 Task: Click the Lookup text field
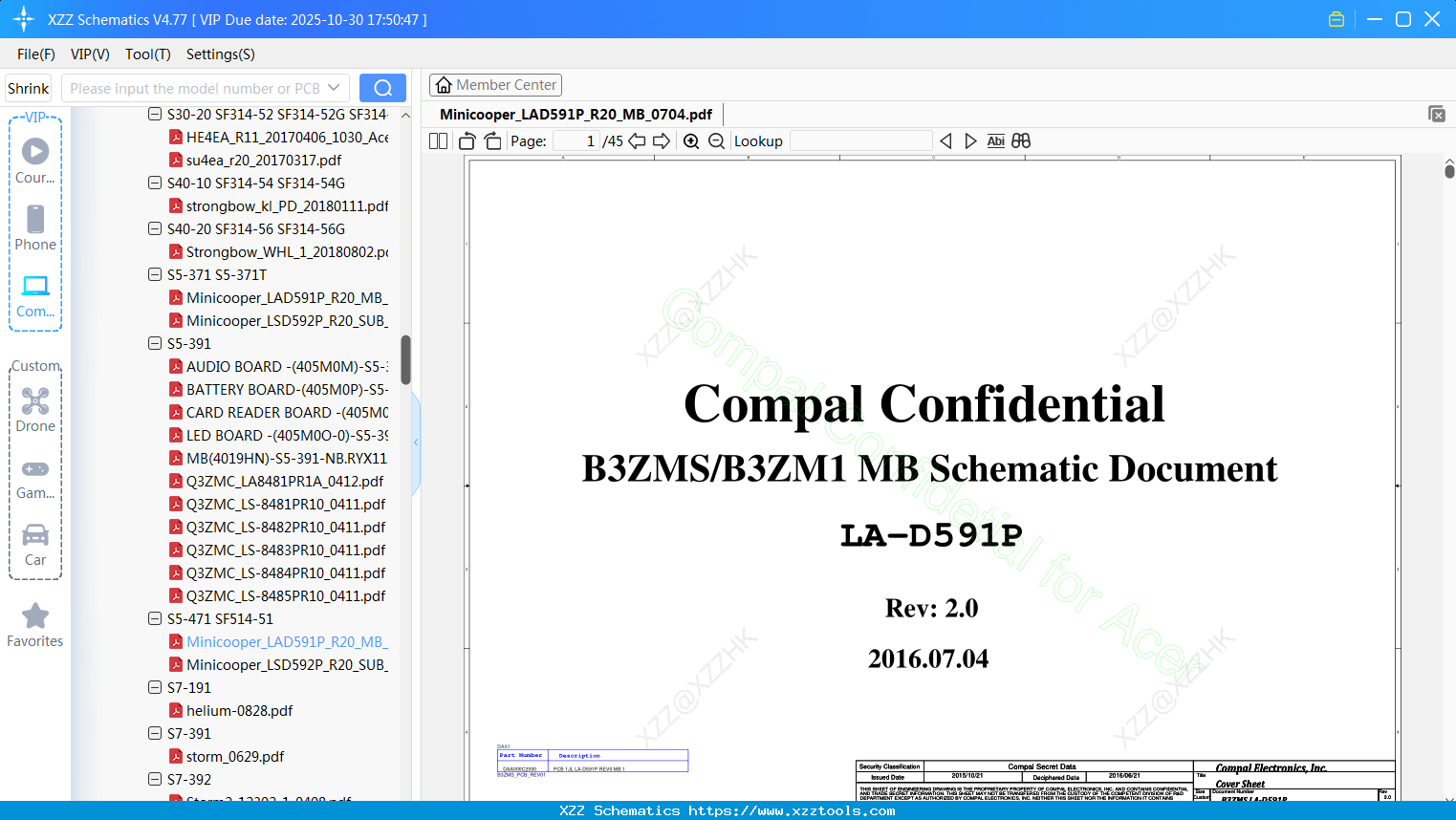tap(861, 141)
